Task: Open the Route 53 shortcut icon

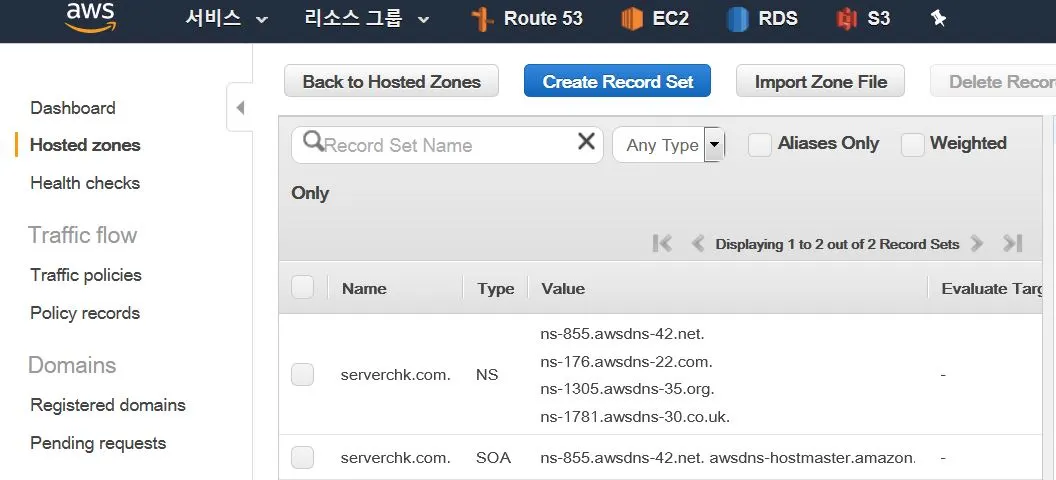Action: coord(483,20)
